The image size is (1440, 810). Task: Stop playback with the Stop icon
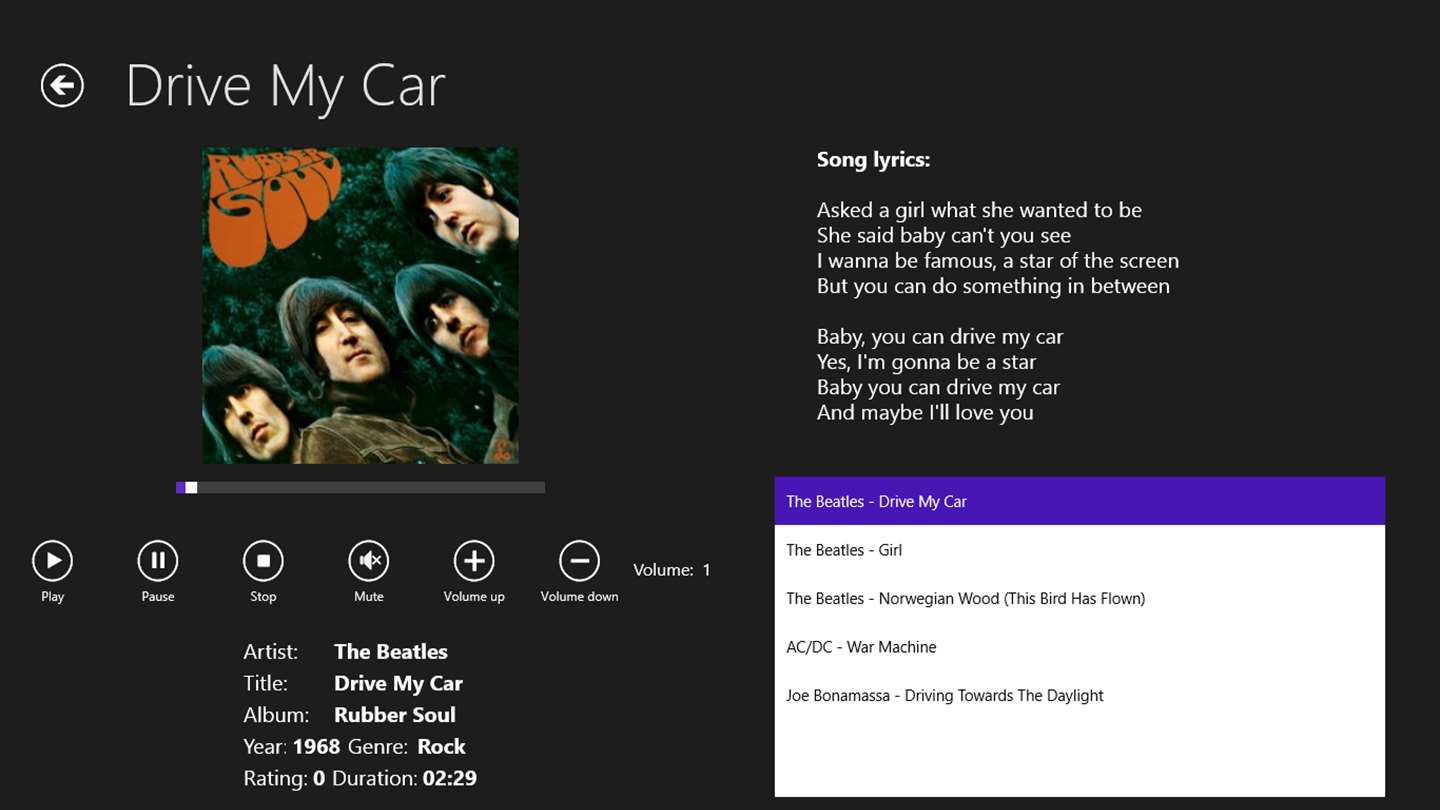click(263, 561)
